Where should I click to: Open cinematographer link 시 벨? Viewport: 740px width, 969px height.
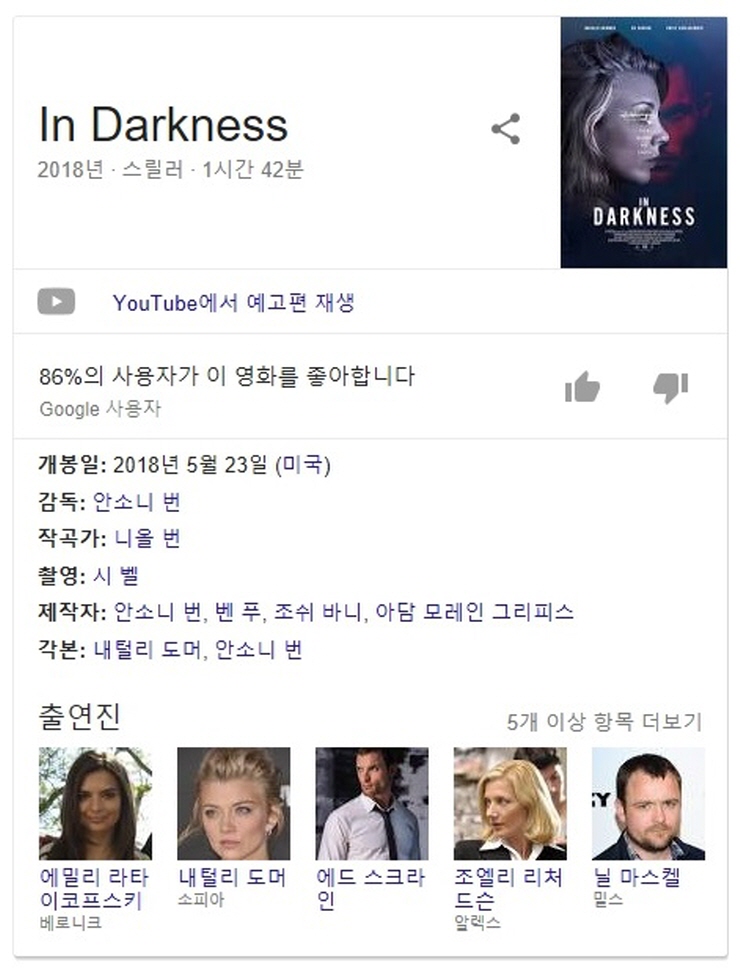[x=116, y=575]
